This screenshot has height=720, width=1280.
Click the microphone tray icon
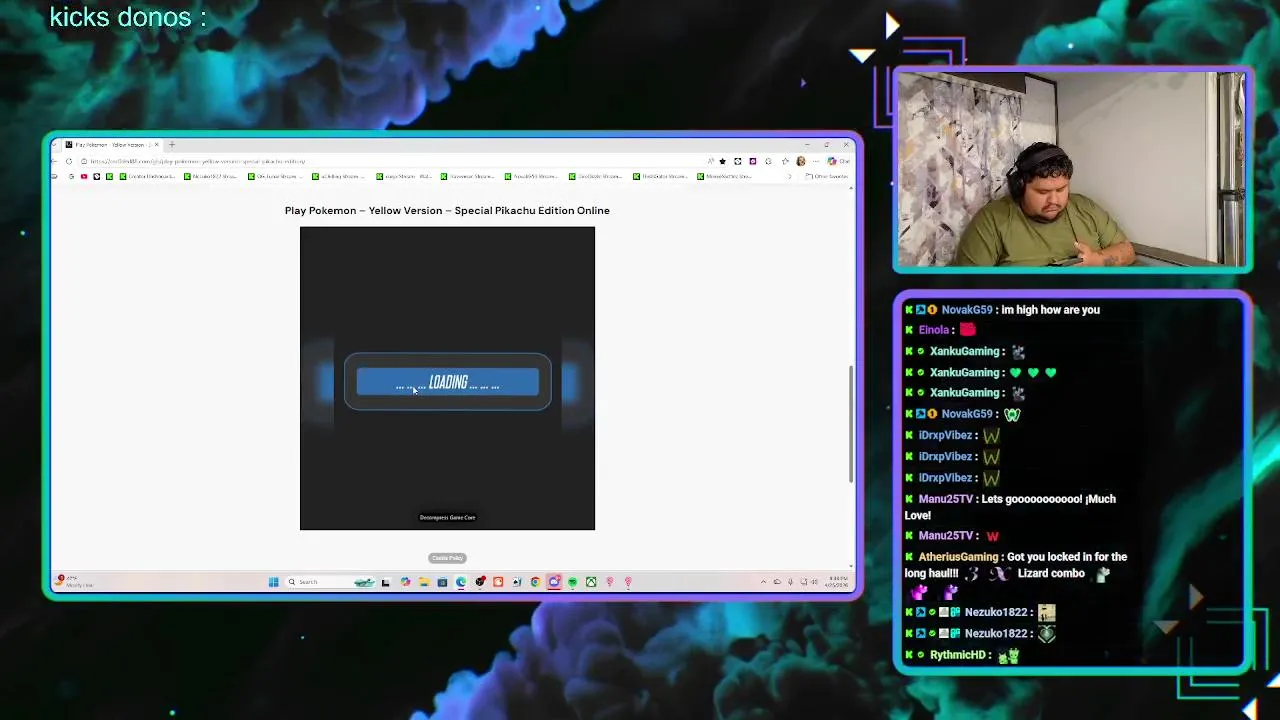point(791,582)
